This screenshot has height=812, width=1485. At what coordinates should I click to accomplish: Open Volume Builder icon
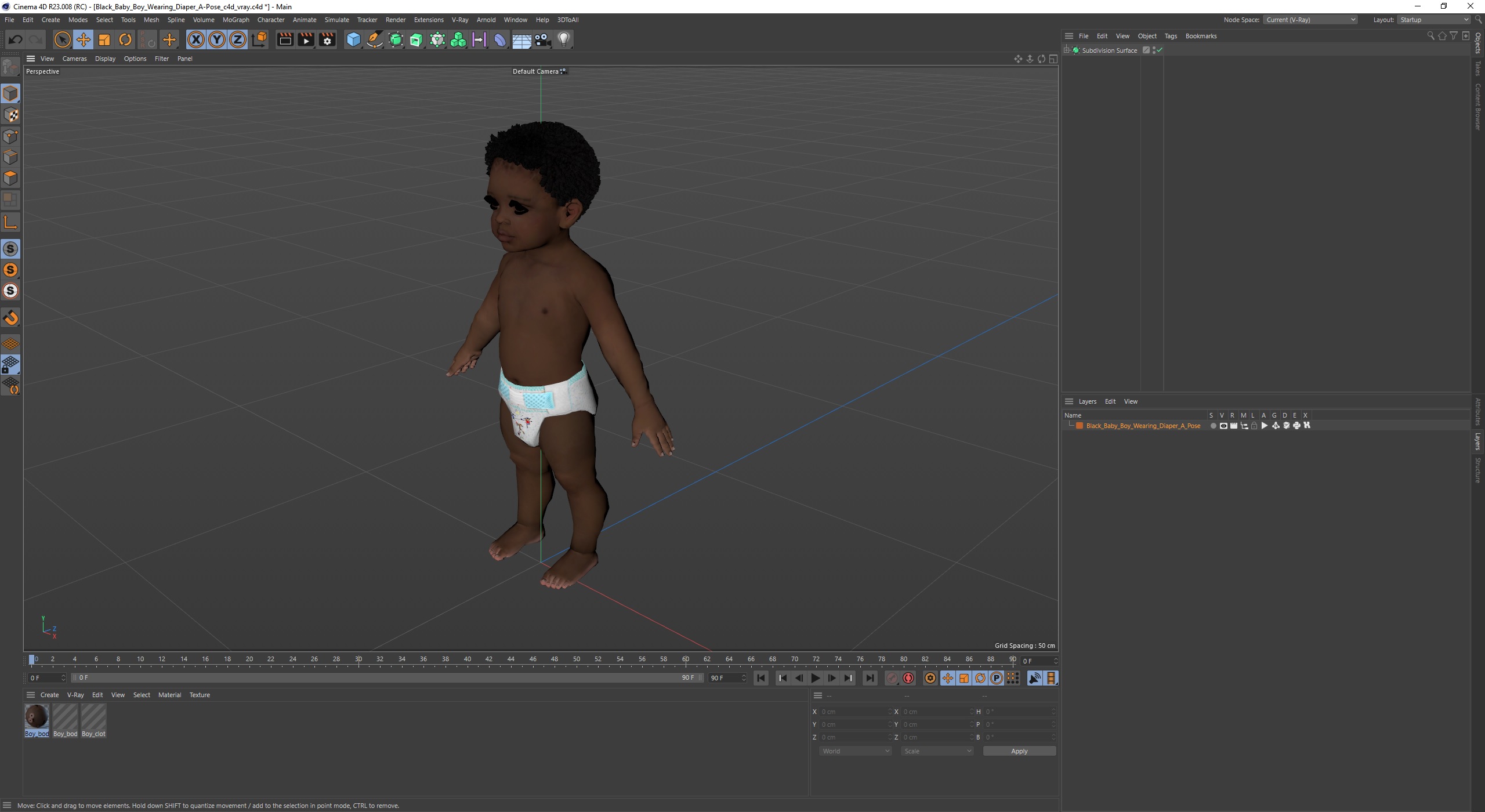458,39
